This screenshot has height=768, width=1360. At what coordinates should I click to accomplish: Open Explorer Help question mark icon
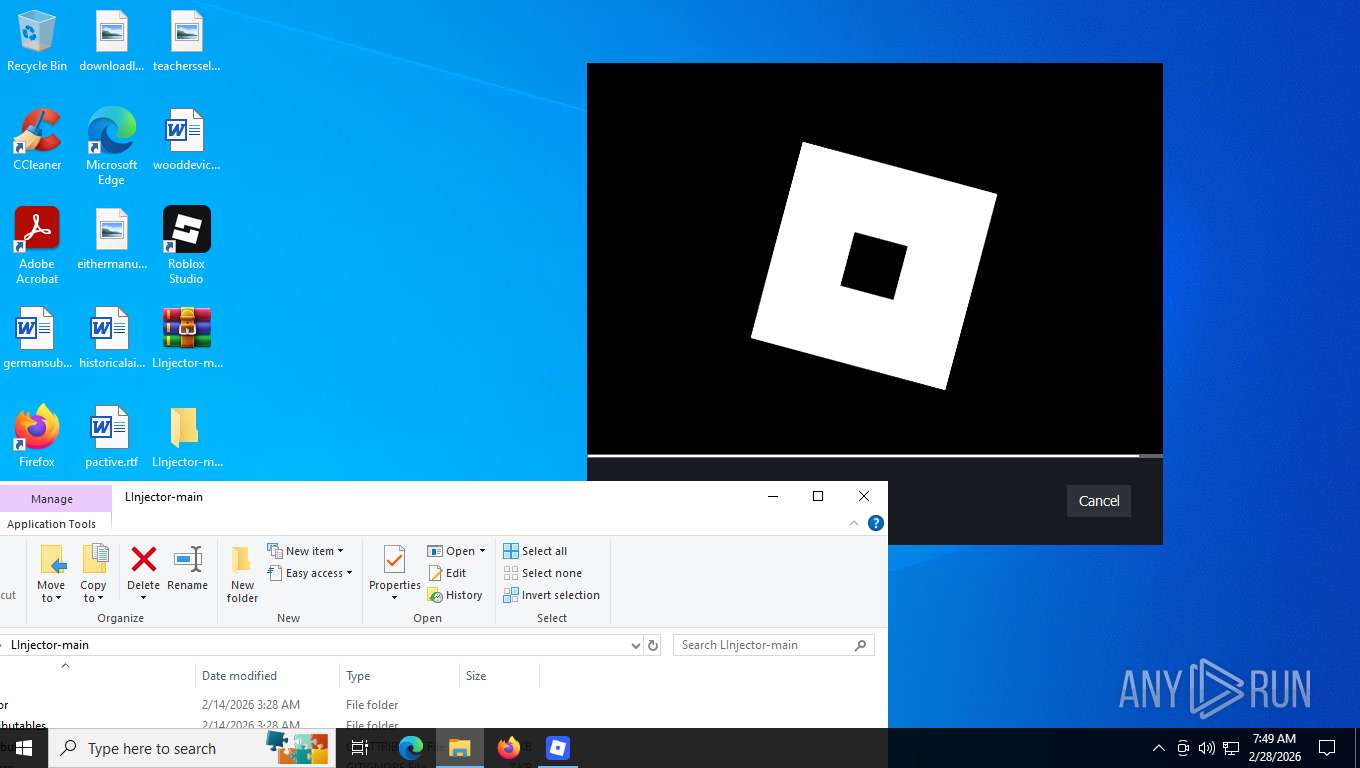click(x=876, y=523)
